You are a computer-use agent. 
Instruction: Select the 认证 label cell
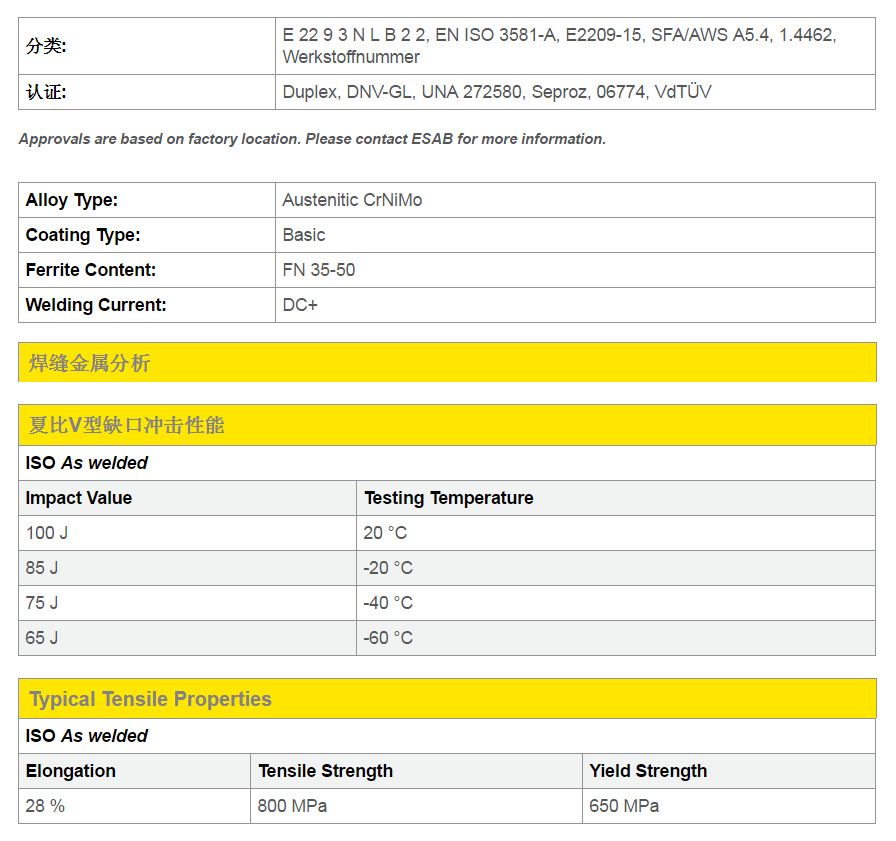point(147,92)
